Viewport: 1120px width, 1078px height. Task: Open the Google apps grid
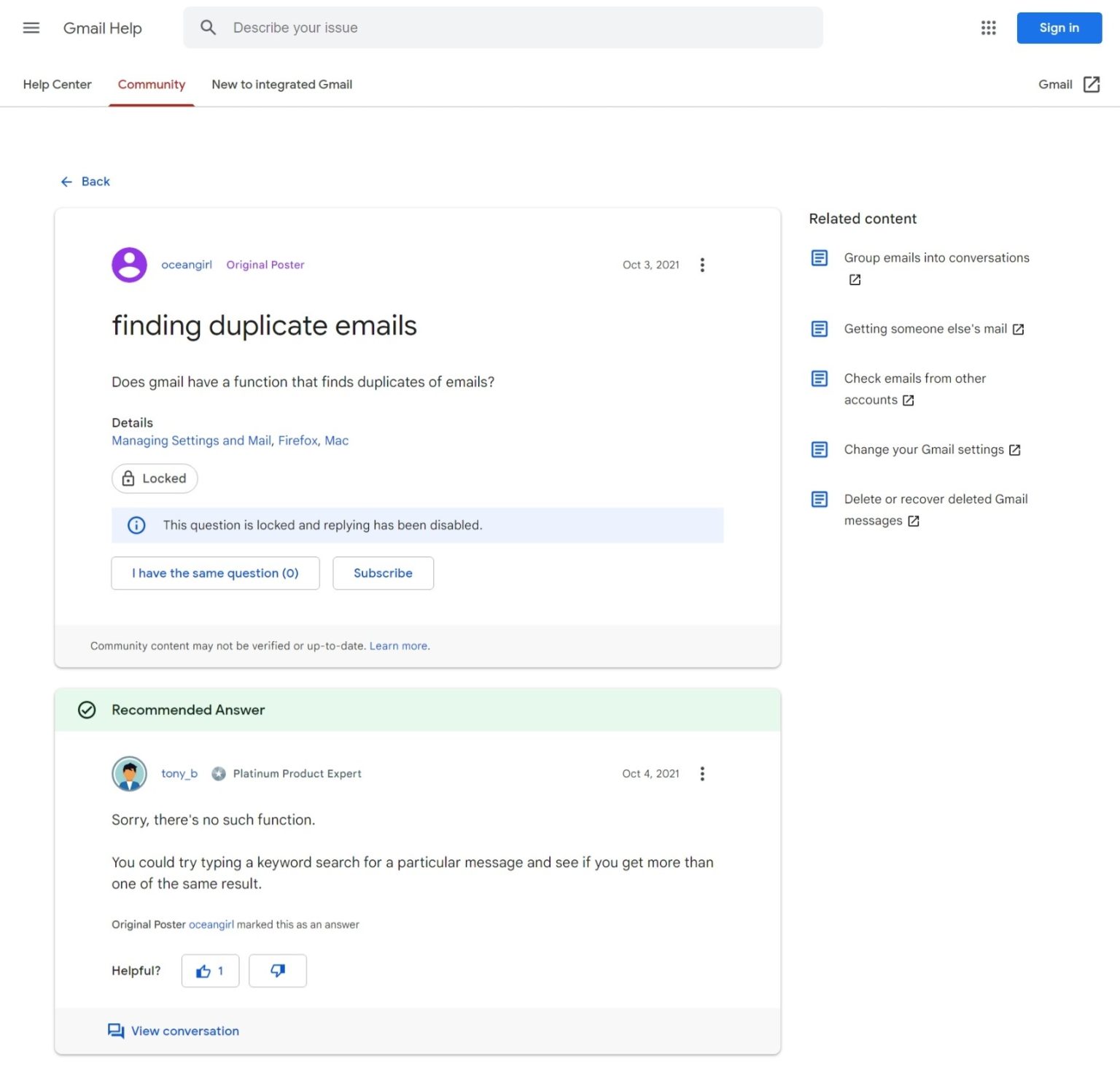click(988, 28)
